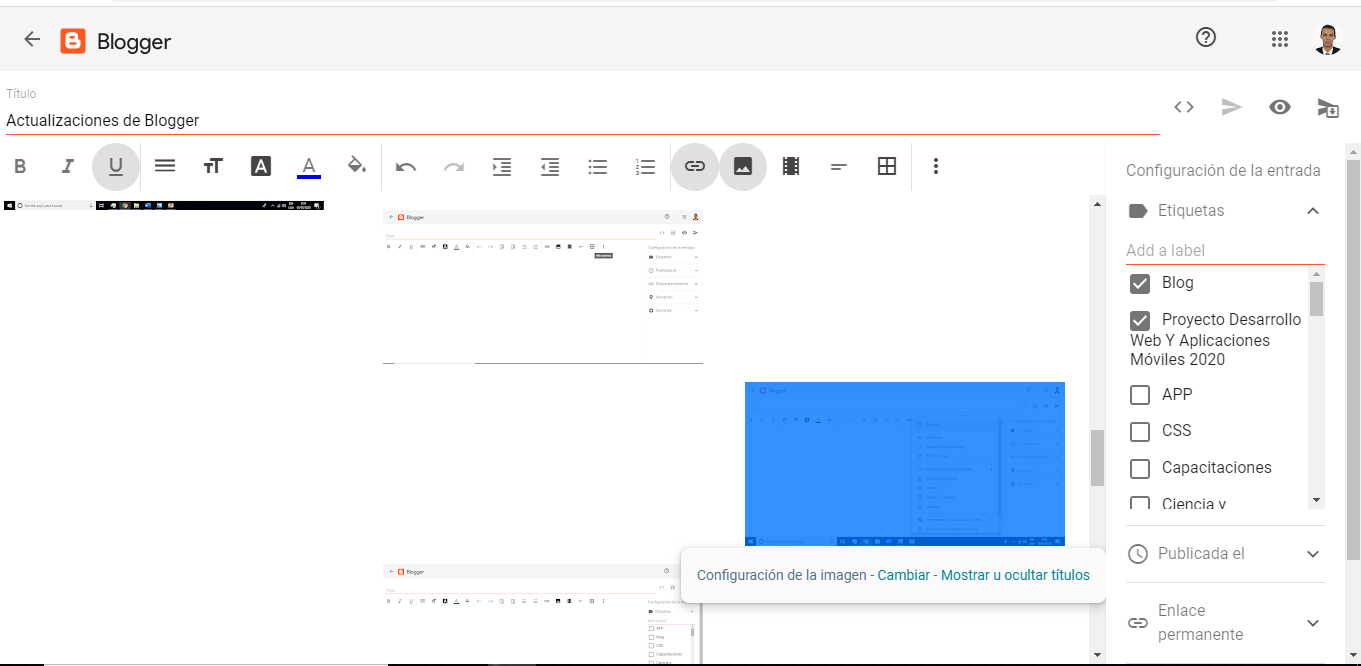Uncheck the Blog label checkbox
This screenshot has width=1361, height=666.
tap(1140, 284)
